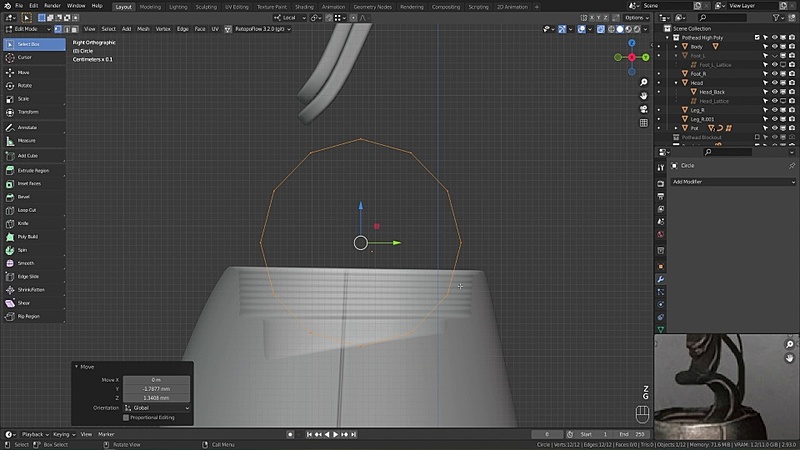Expand the Pot object tree
This screenshot has width=800, height=450.
tap(677, 128)
